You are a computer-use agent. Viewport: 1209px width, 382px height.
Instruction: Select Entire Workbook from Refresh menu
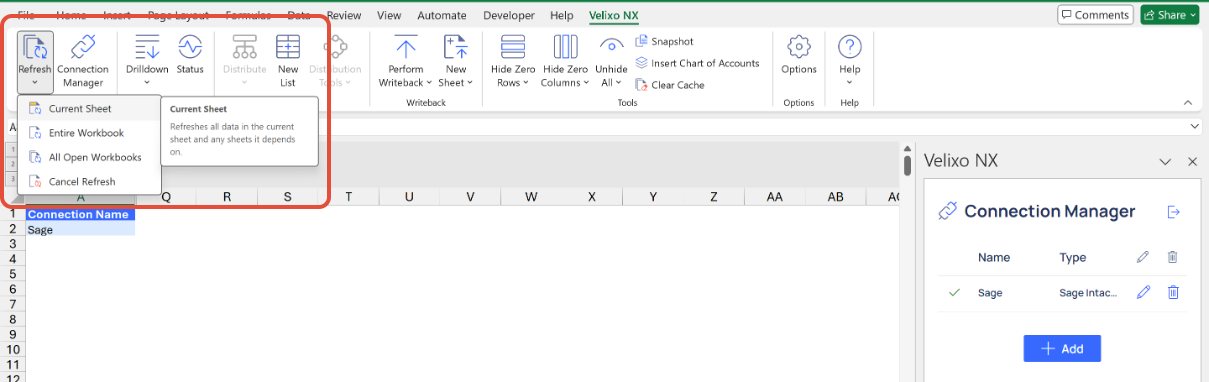[x=87, y=133]
